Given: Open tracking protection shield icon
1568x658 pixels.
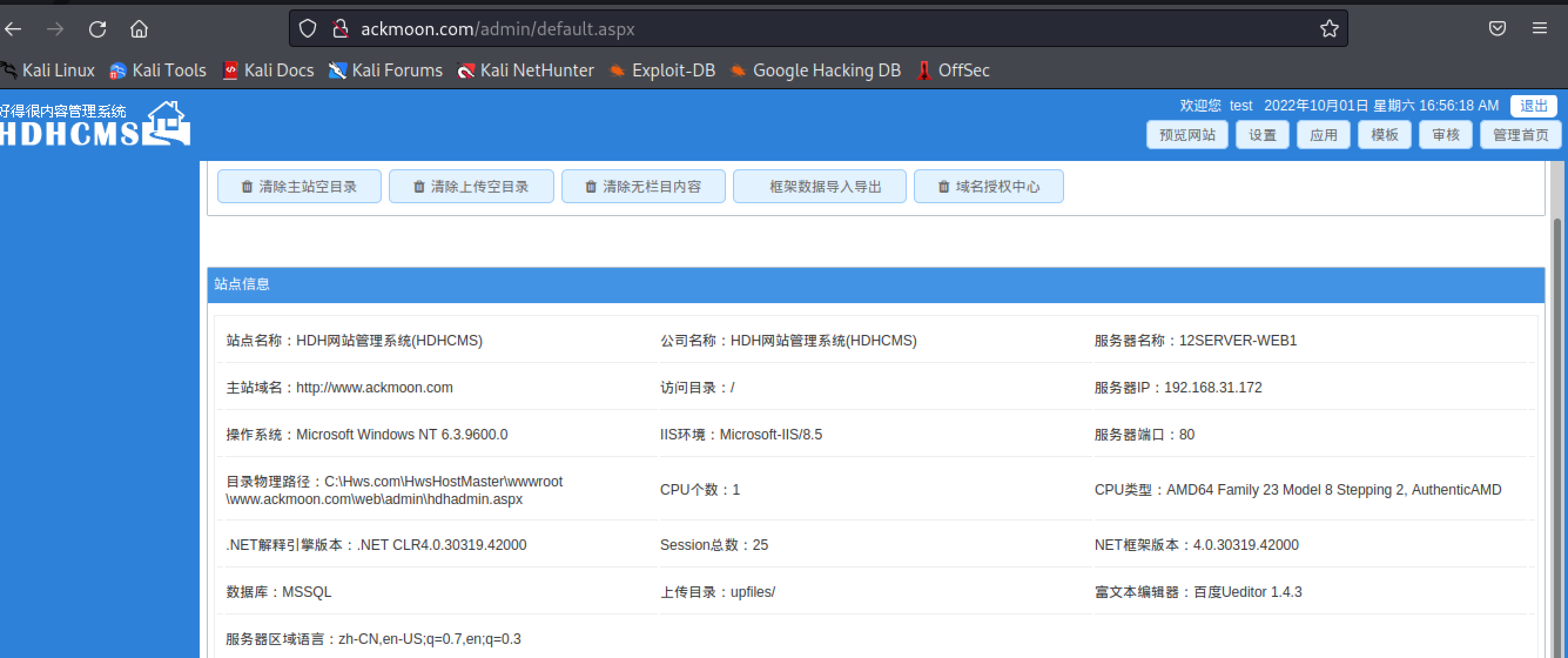Looking at the screenshot, I should (308, 29).
